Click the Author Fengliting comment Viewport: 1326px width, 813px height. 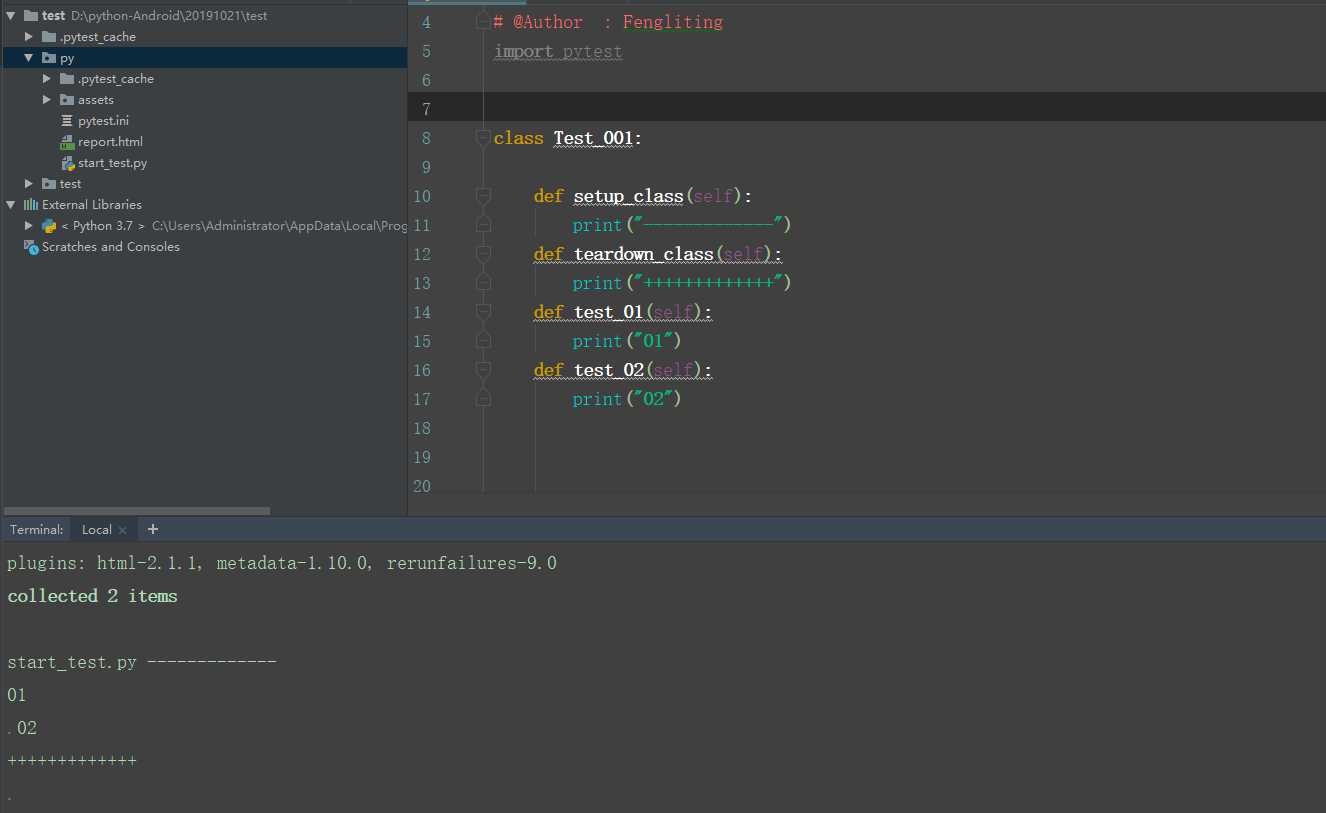[x=608, y=22]
